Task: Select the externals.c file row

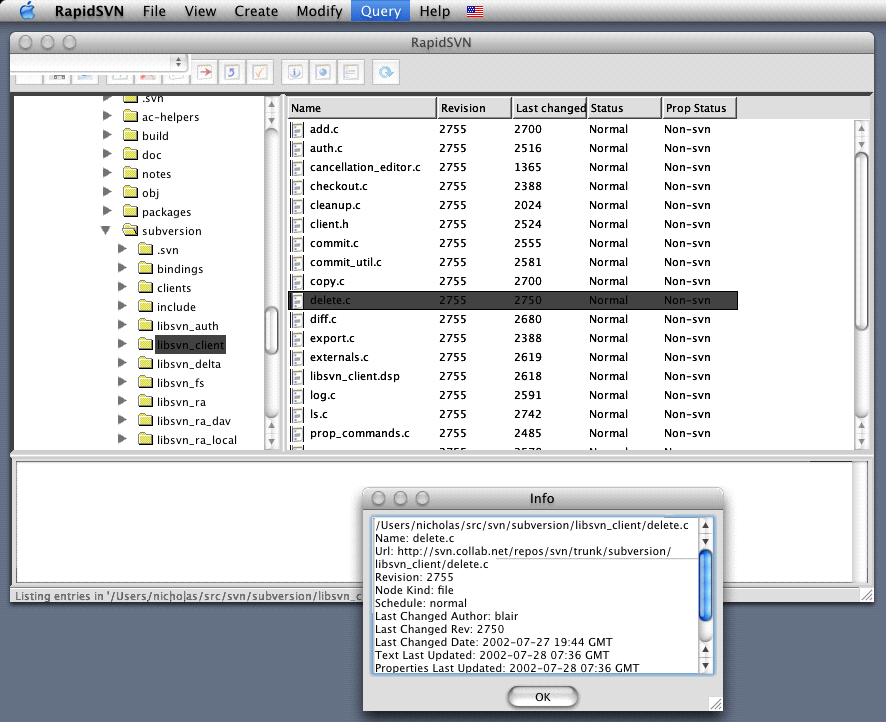Action: tap(513, 357)
